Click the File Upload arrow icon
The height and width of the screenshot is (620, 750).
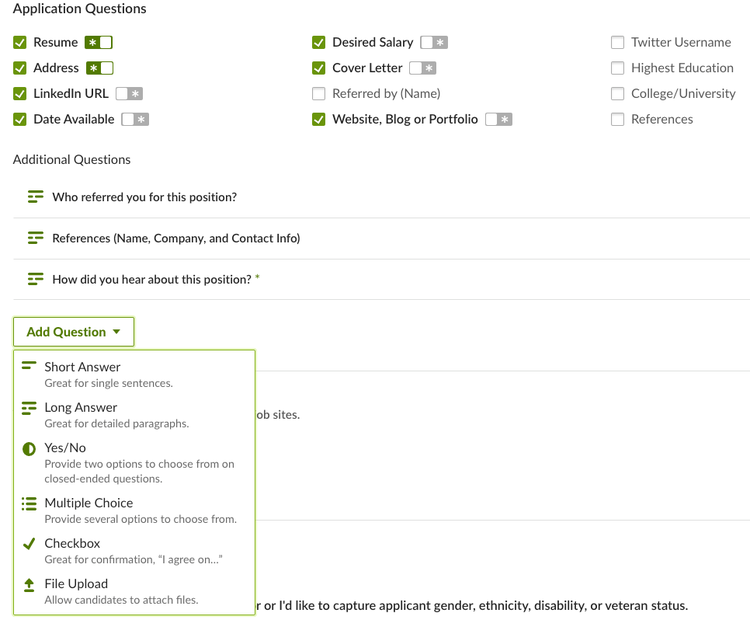(x=29, y=585)
